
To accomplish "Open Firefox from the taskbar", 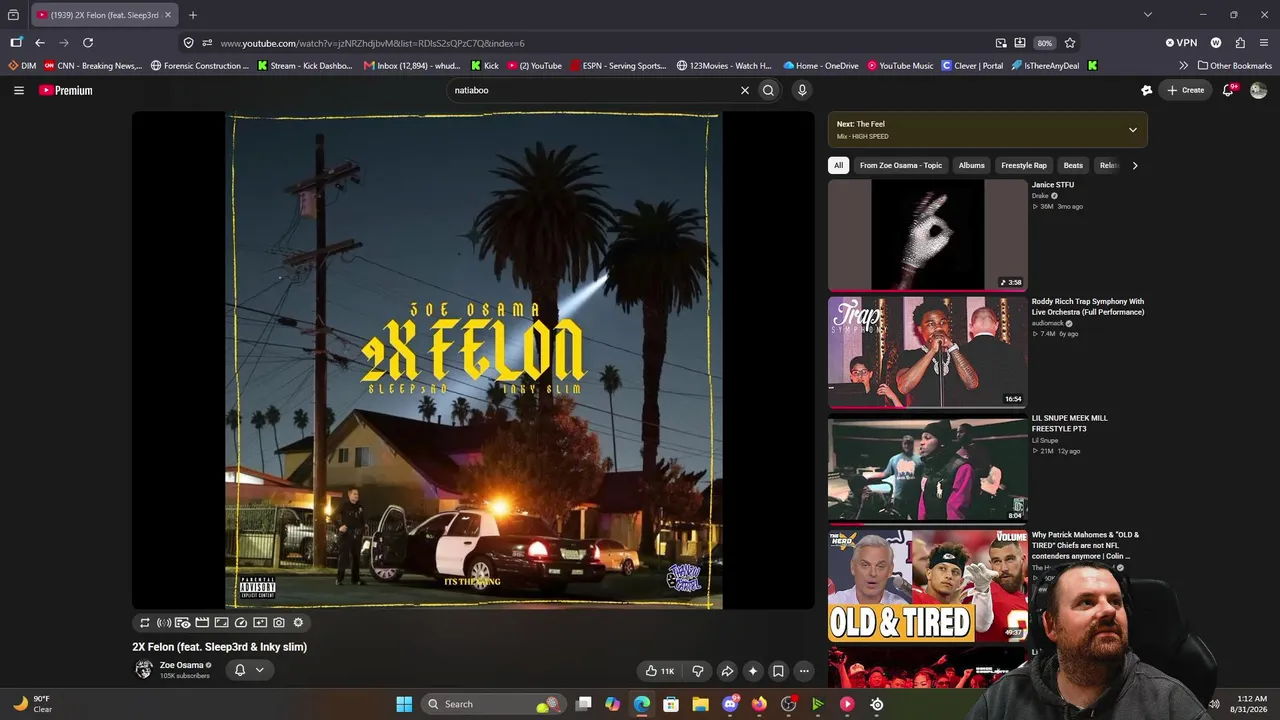I will tap(759, 704).
